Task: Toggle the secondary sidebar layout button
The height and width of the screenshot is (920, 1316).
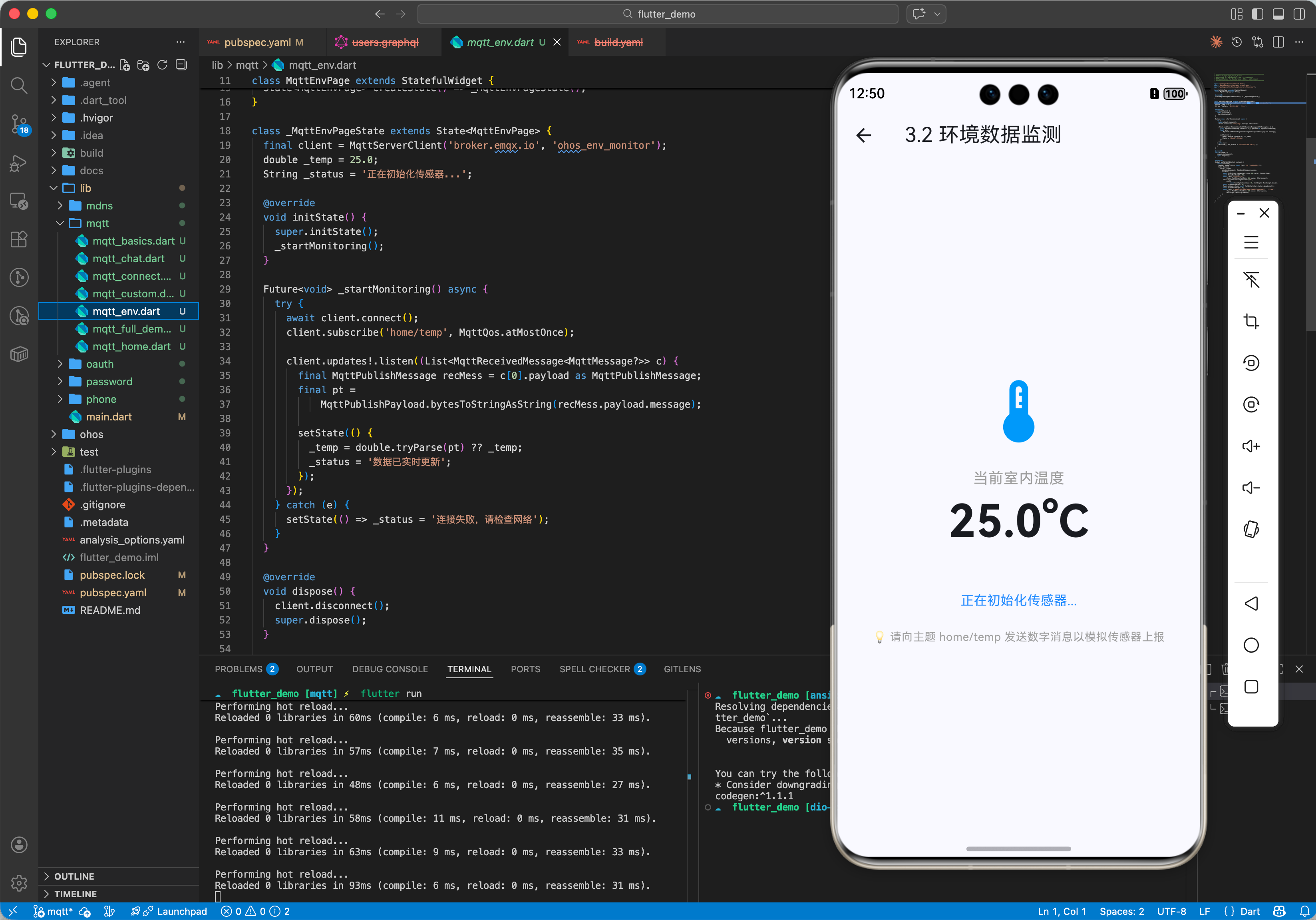Action: pyautogui.click(x=1299, y=14)
